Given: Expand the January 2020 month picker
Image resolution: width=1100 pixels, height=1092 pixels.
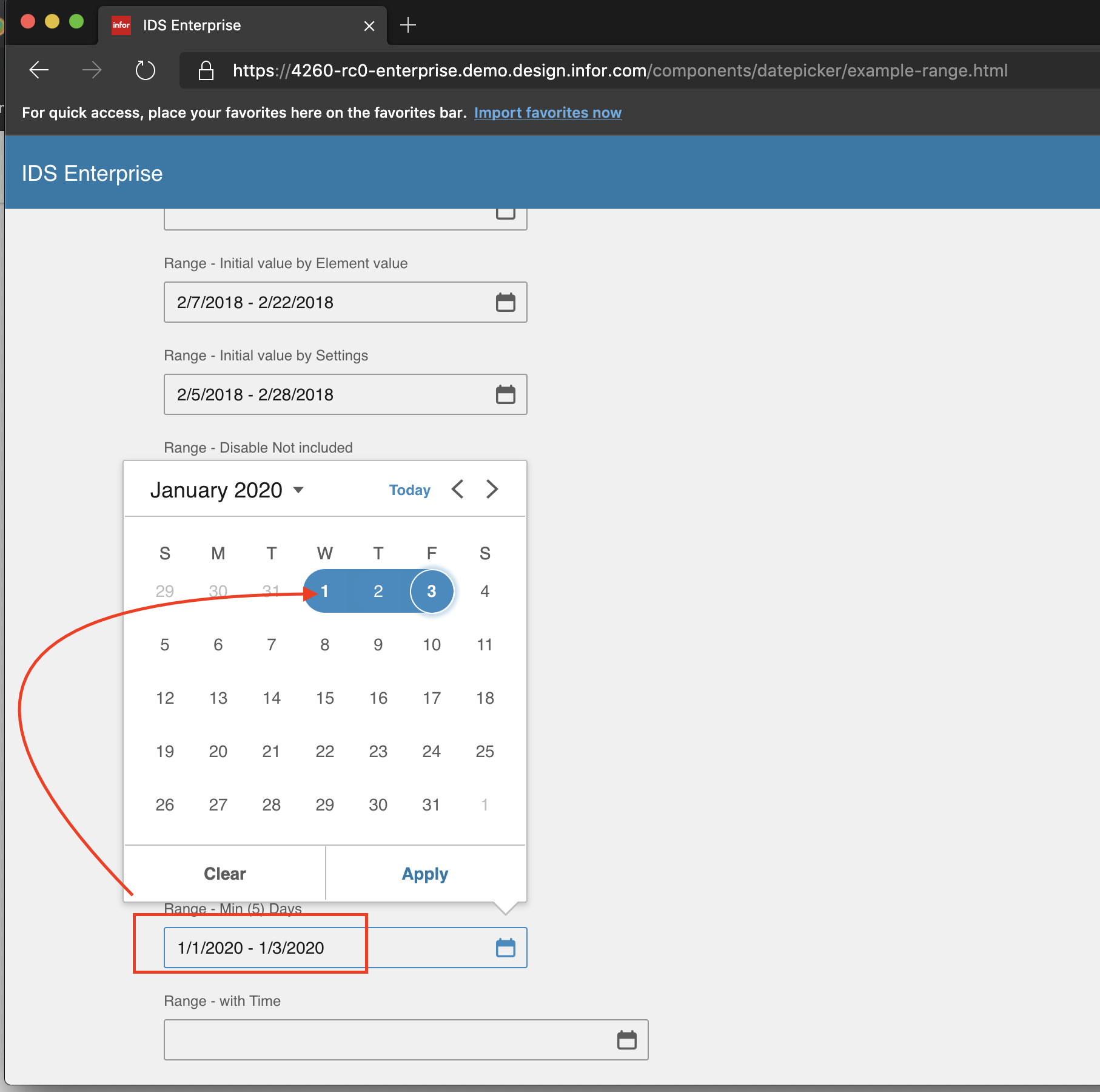Looking at the screenshot, I should click(227, 490).
